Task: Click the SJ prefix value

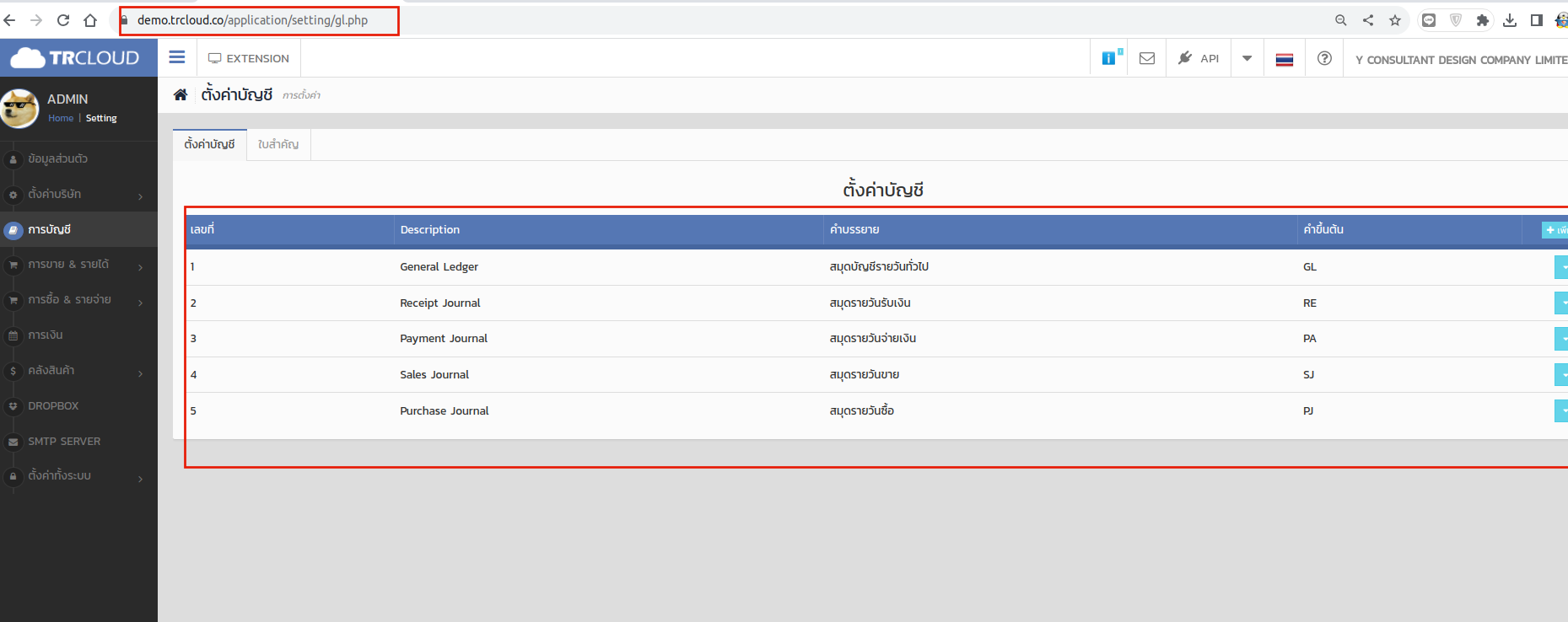Action: (x=1309, y=374)
